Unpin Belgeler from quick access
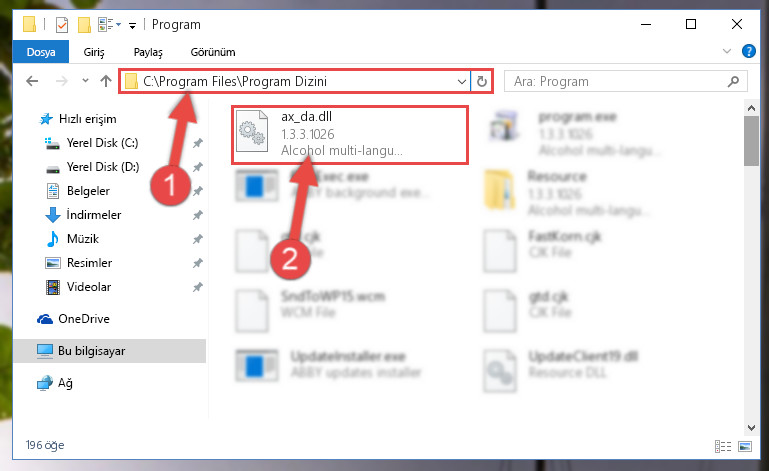The height and width of the screenshot is (471, 769). pyautogui.click(x=198, y=191)
